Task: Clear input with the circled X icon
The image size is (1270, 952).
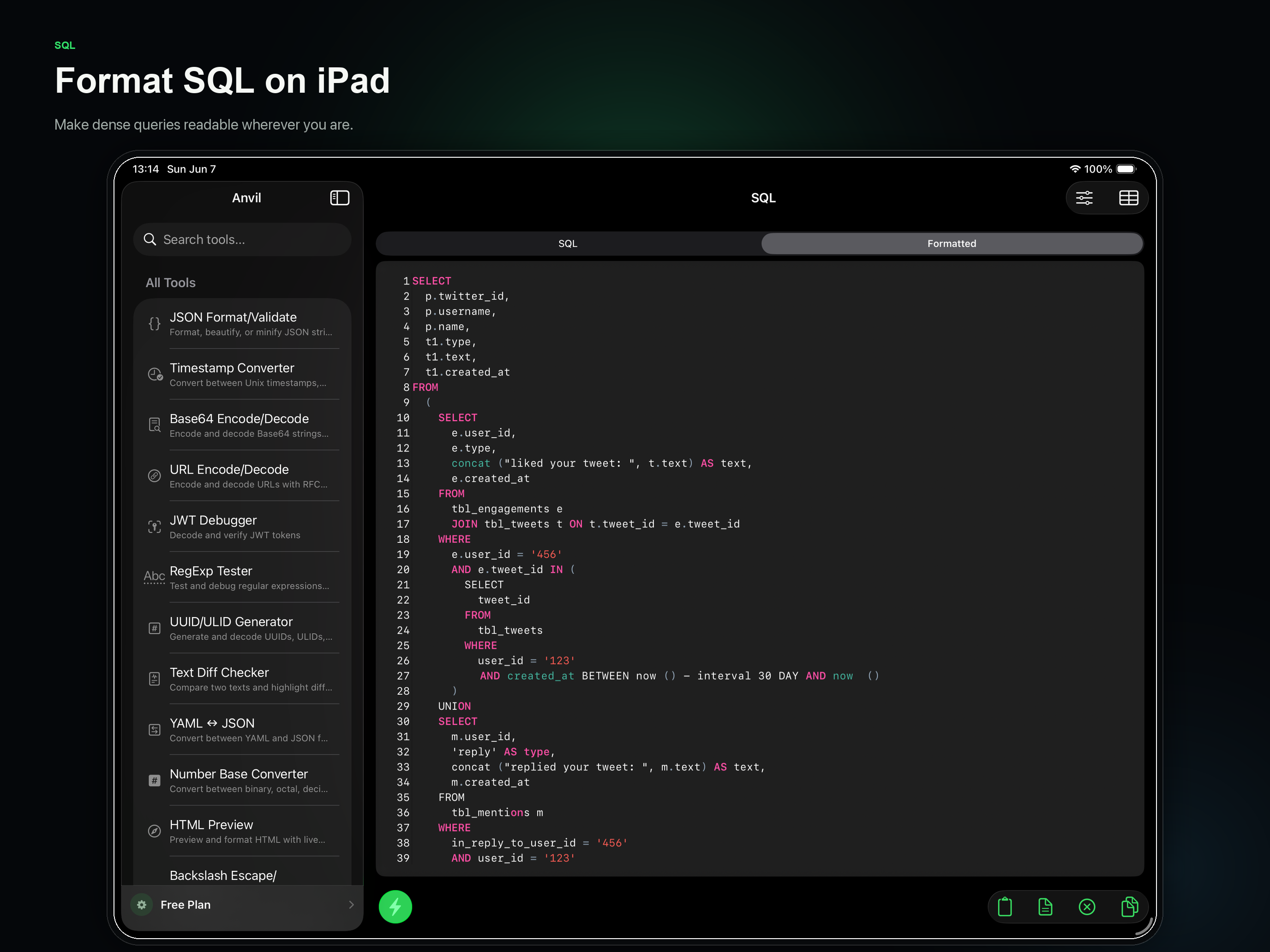Action: coord(1087,907)
